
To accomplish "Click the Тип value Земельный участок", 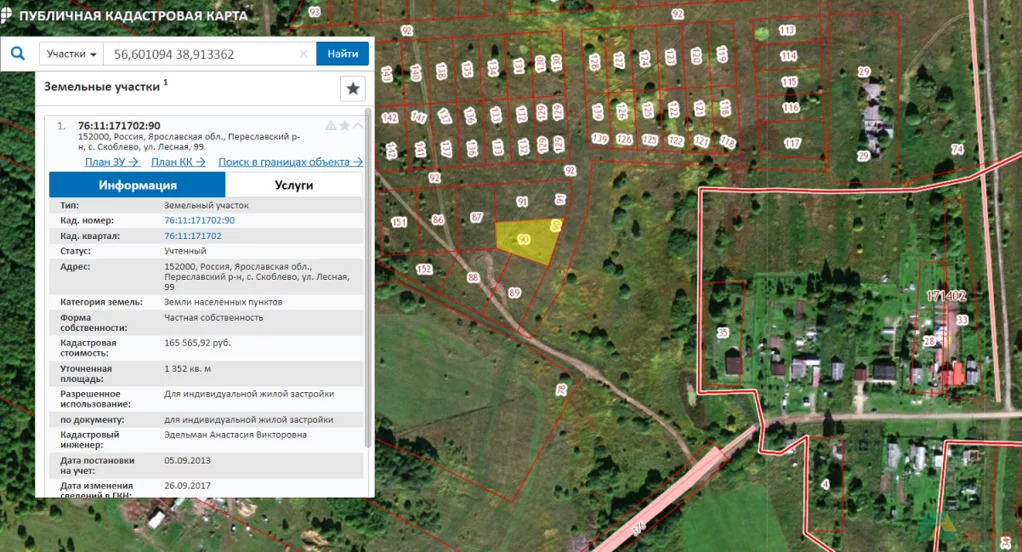I will tap(207, 205).
